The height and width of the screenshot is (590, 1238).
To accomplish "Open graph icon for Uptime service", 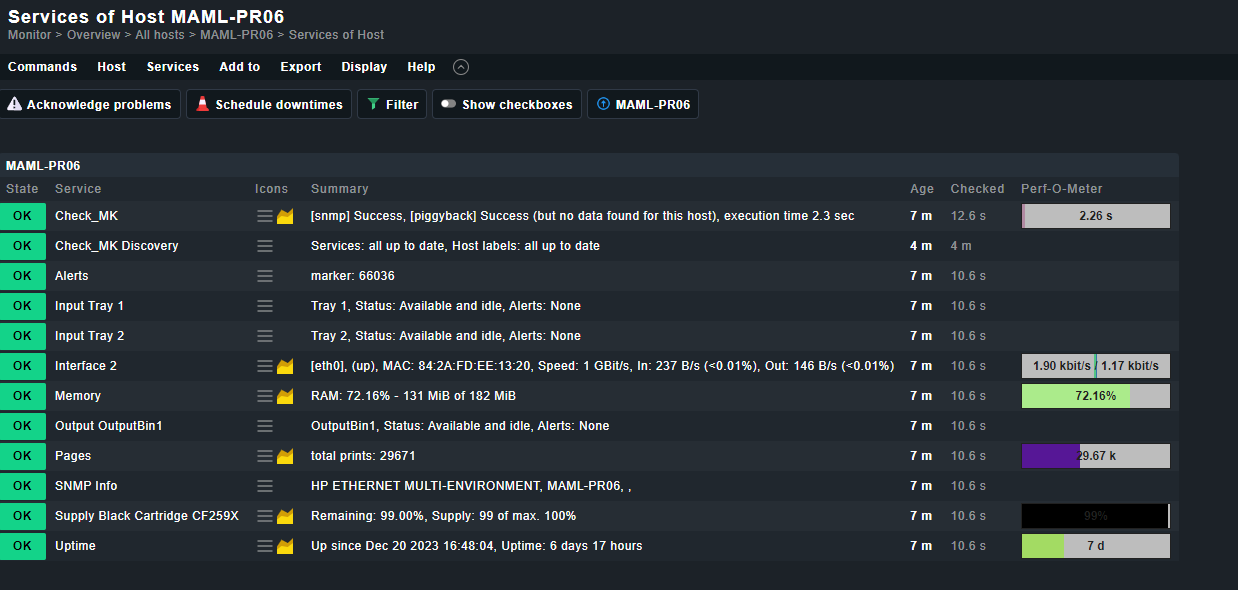I will [x=285, y=546].
